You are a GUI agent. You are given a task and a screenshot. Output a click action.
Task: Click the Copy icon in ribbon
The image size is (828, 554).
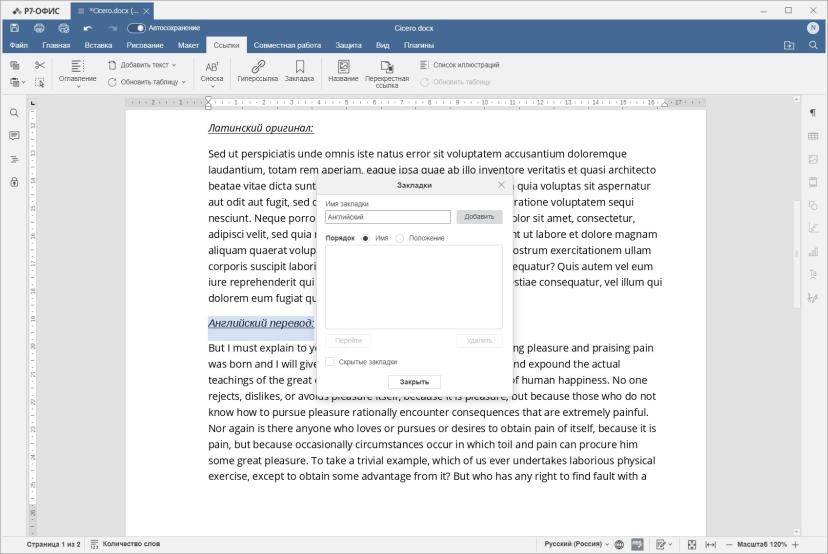[x=15, y=65]
